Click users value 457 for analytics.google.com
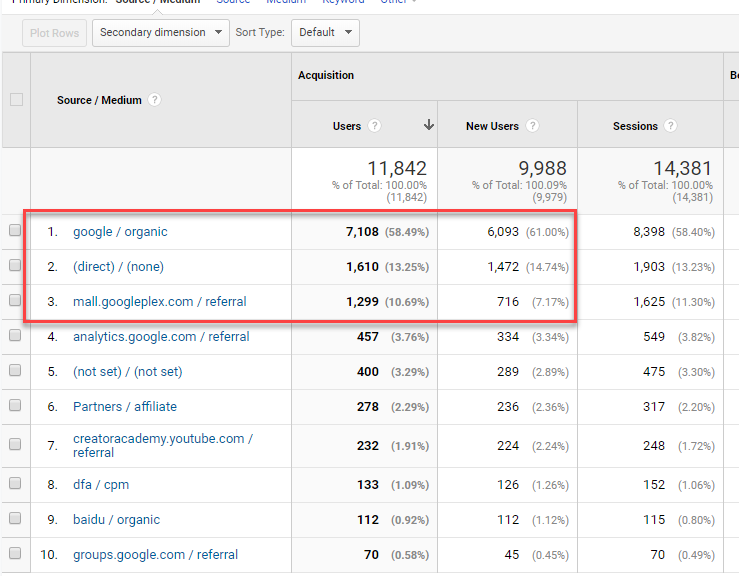 368,337
